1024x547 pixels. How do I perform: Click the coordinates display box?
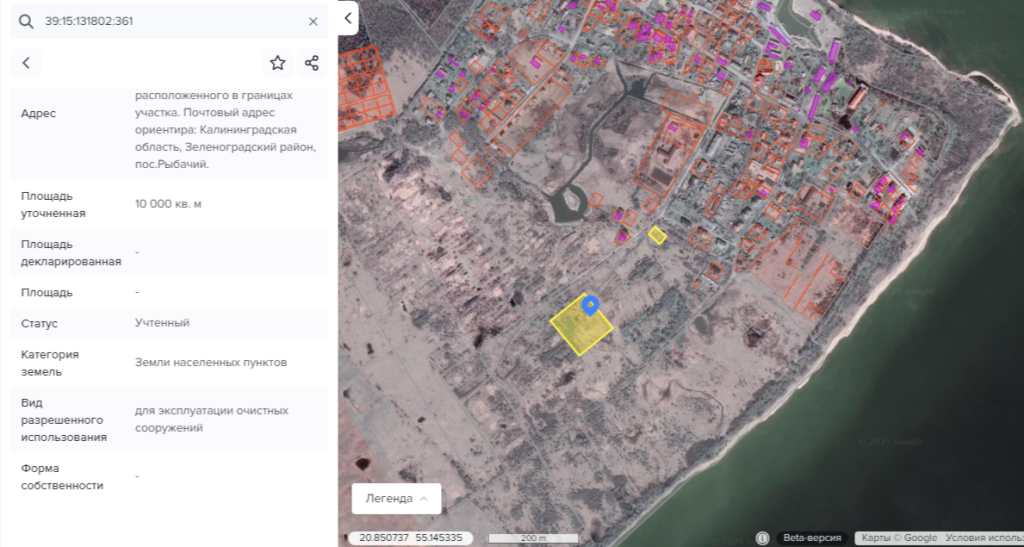click(x=411, y=538)
